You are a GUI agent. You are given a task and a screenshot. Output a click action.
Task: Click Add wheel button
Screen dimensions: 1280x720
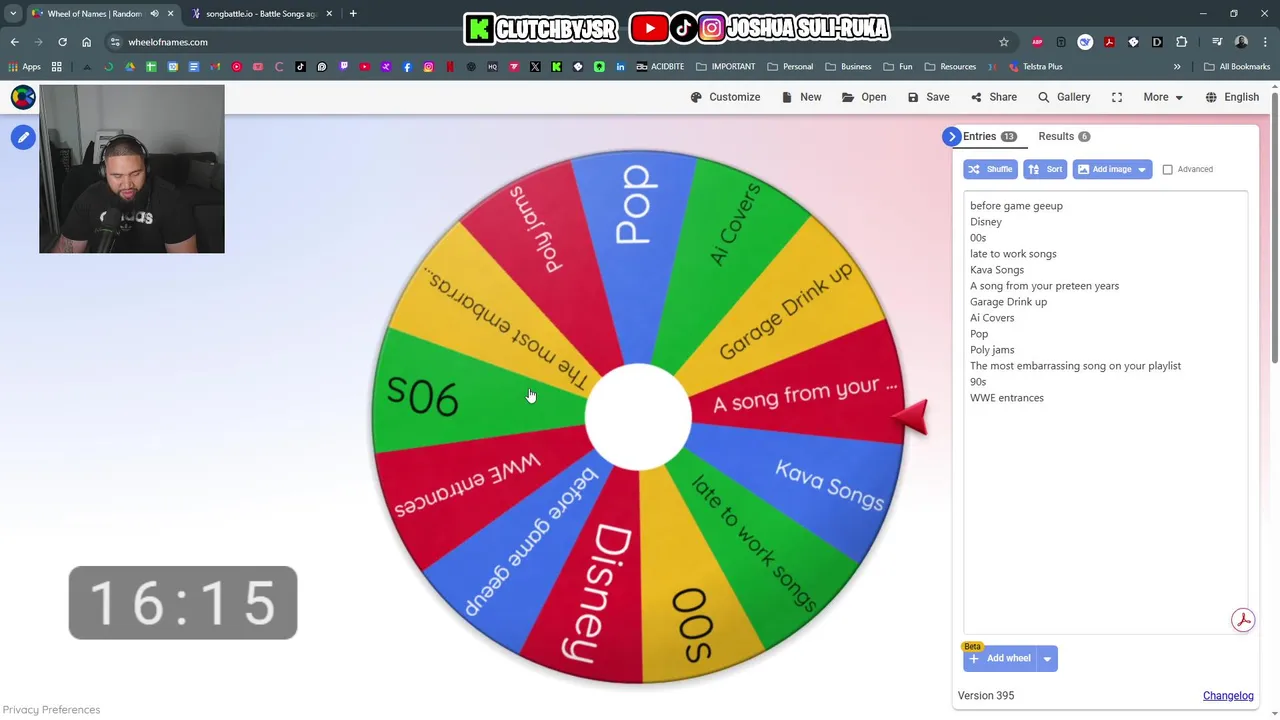click(1000, 658)
